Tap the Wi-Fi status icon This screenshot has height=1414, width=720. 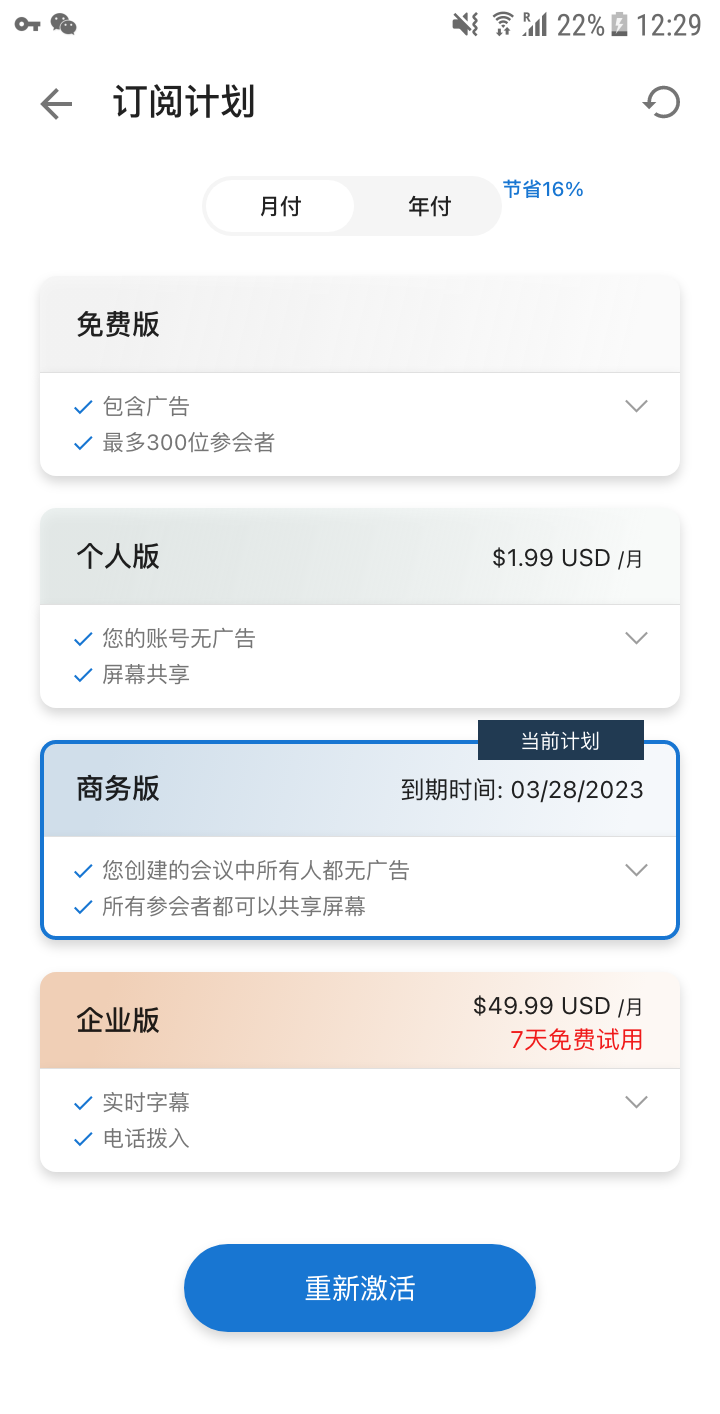[503, 24]
